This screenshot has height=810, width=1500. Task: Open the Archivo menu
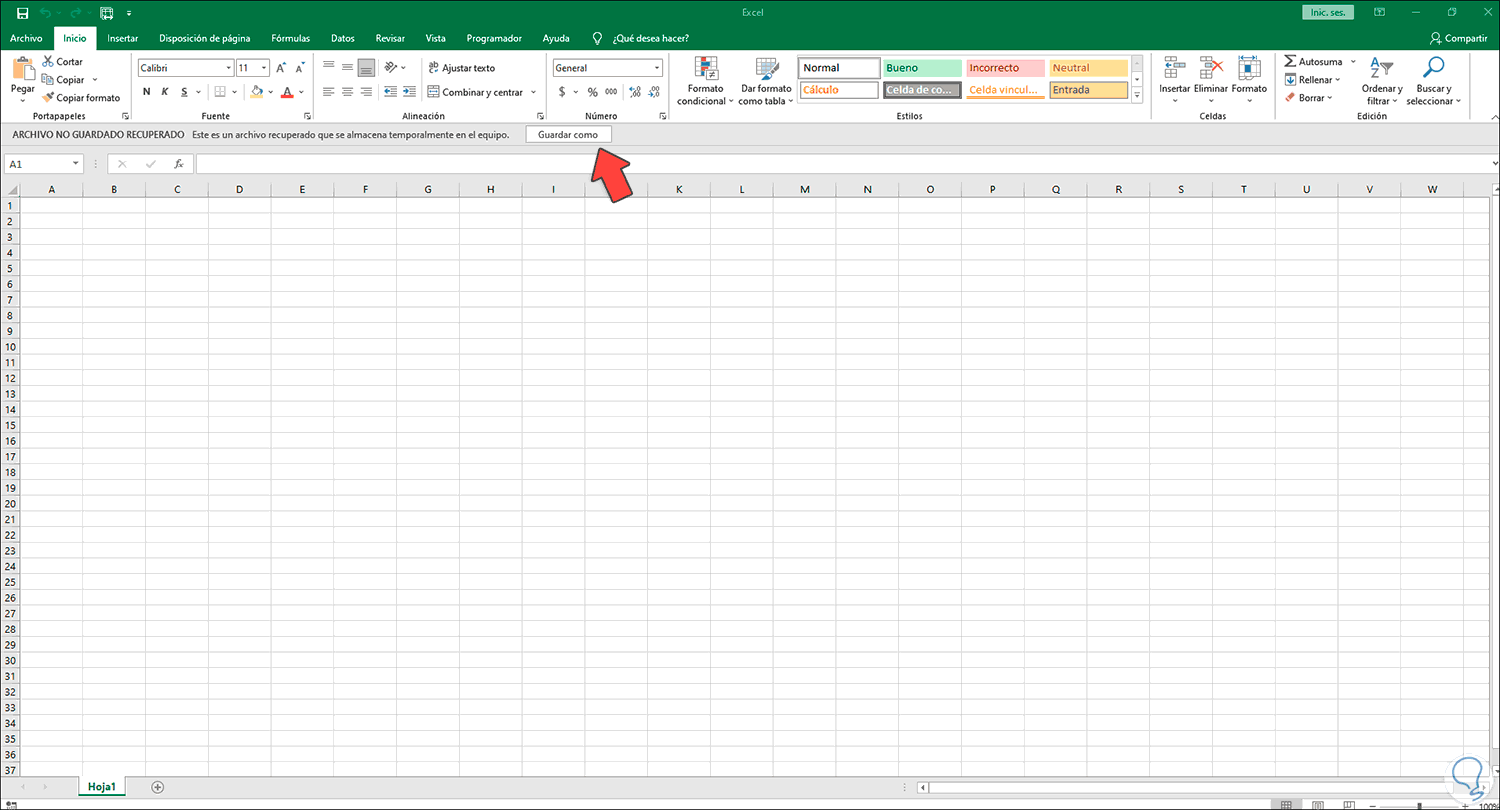26,38
